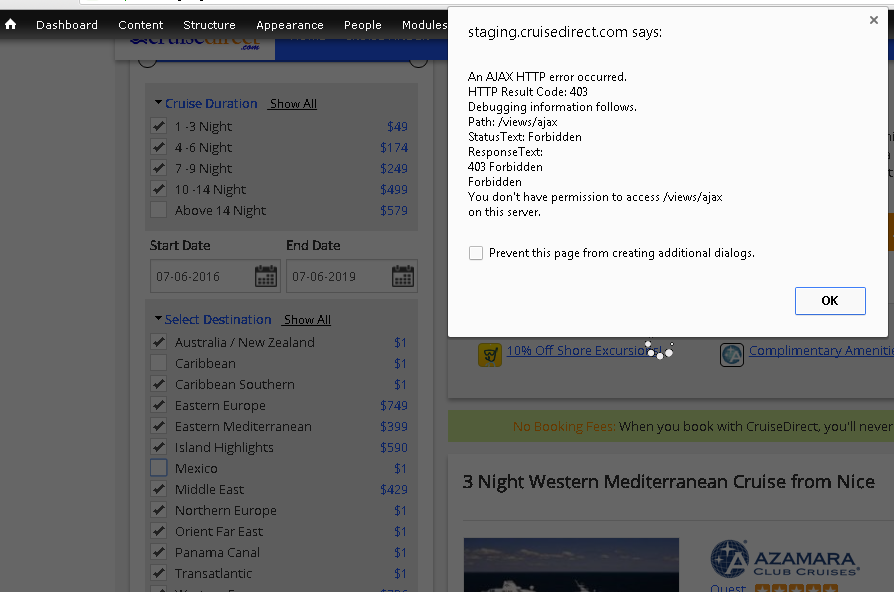The image size is (894, 592).
Task: Click the Azamara Club Cruises logo
Action: (785, 559)
